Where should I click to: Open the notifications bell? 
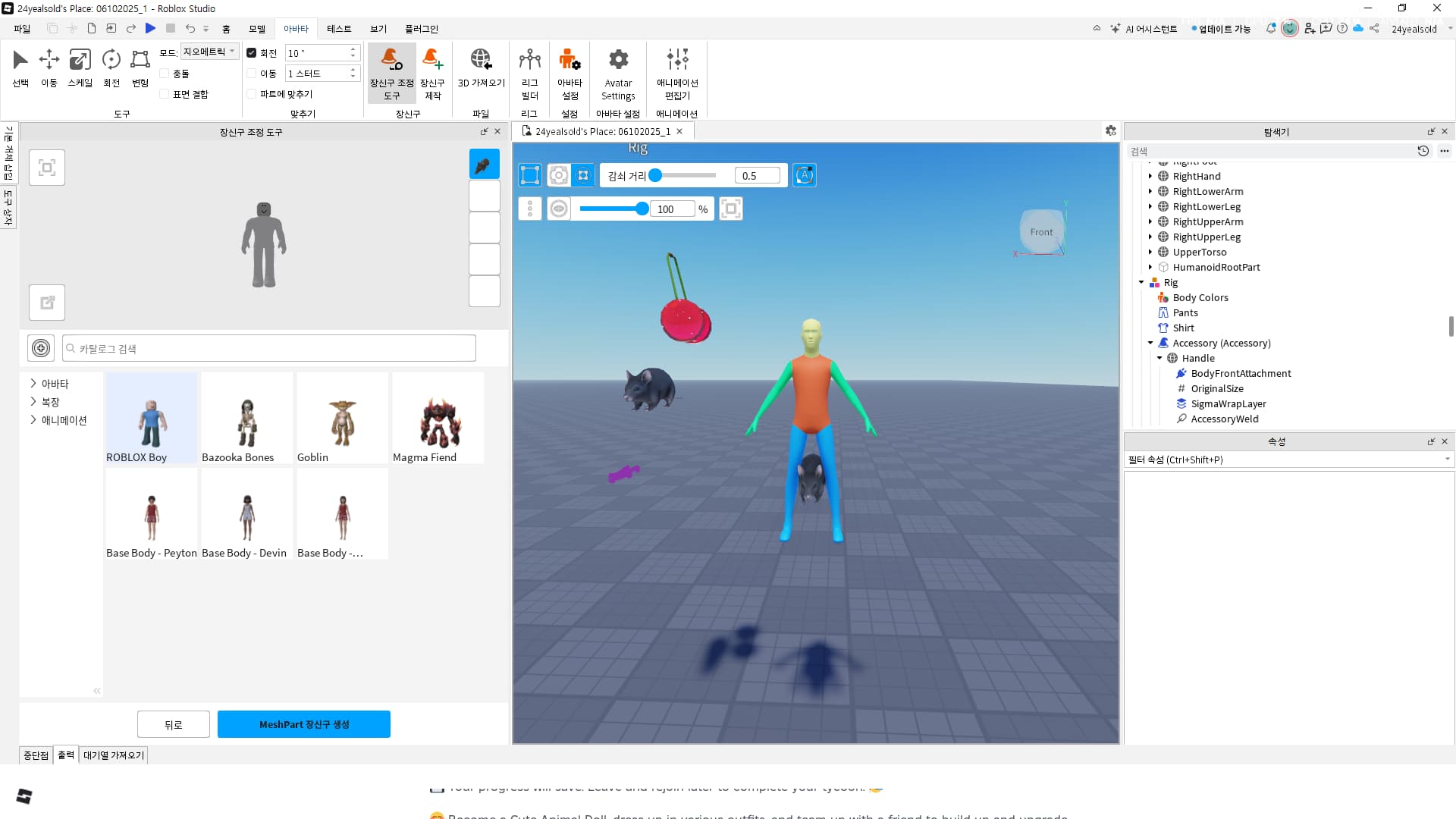pos(1271,28)
